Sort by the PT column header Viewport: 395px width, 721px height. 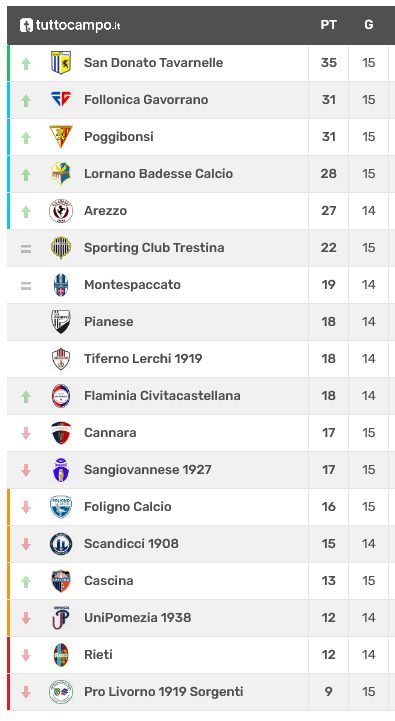tap(328, 25)
